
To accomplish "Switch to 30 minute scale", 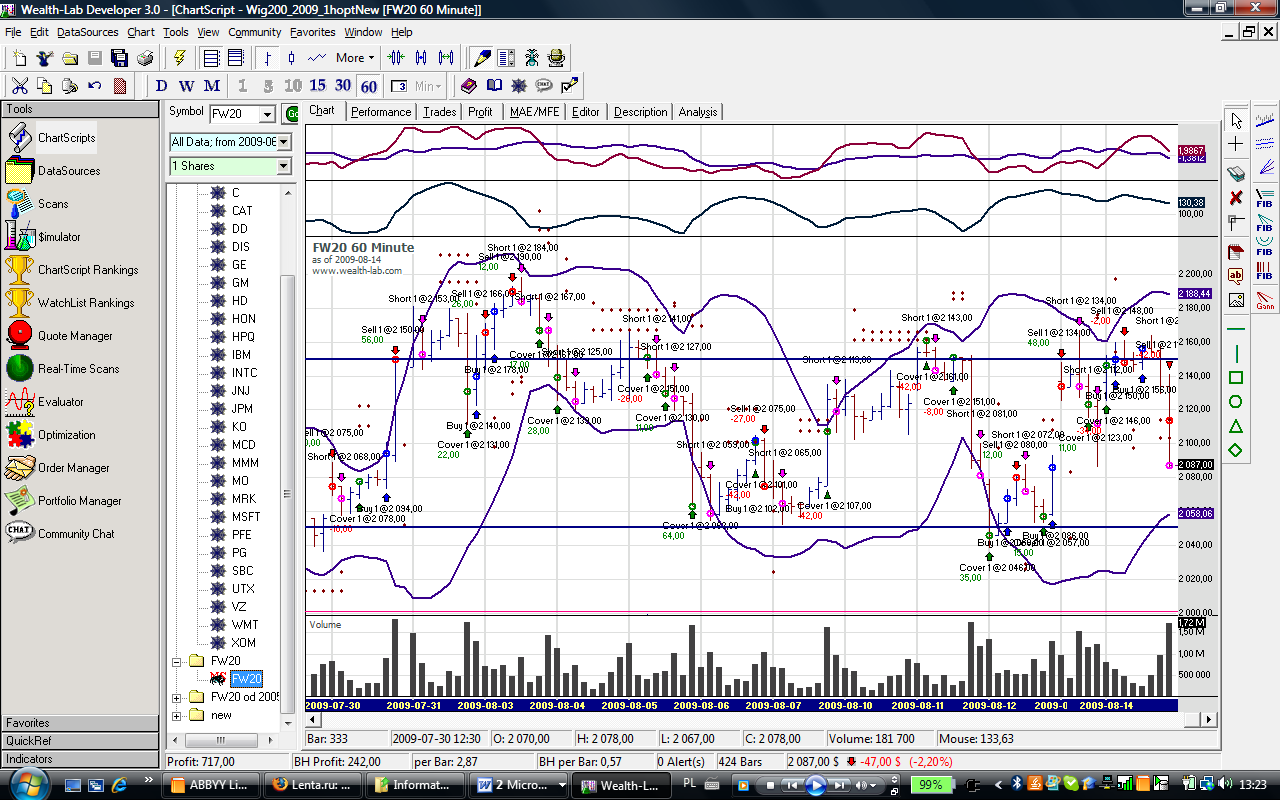I will coord(343,86).
